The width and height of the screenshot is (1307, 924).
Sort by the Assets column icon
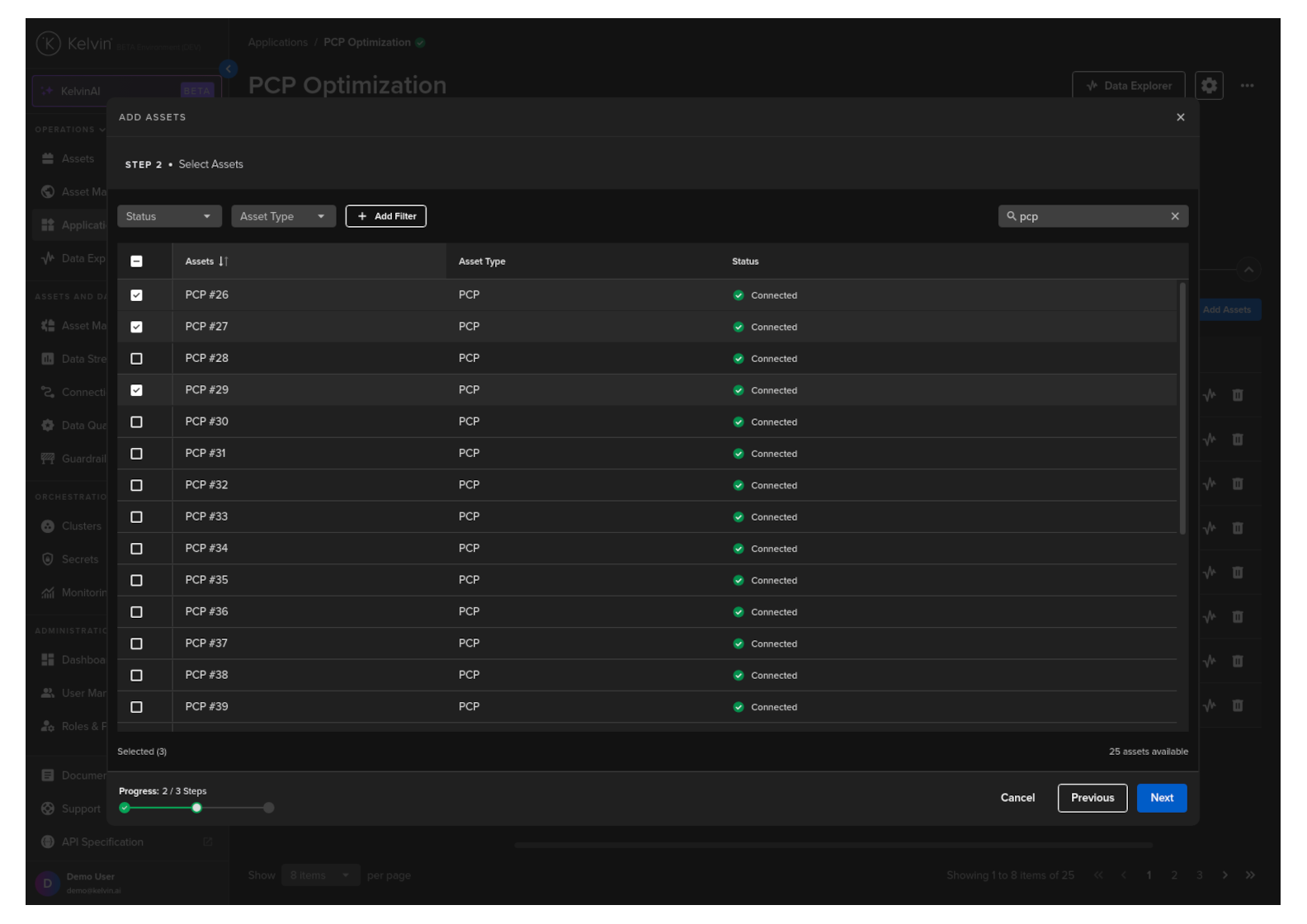point(224,262)
